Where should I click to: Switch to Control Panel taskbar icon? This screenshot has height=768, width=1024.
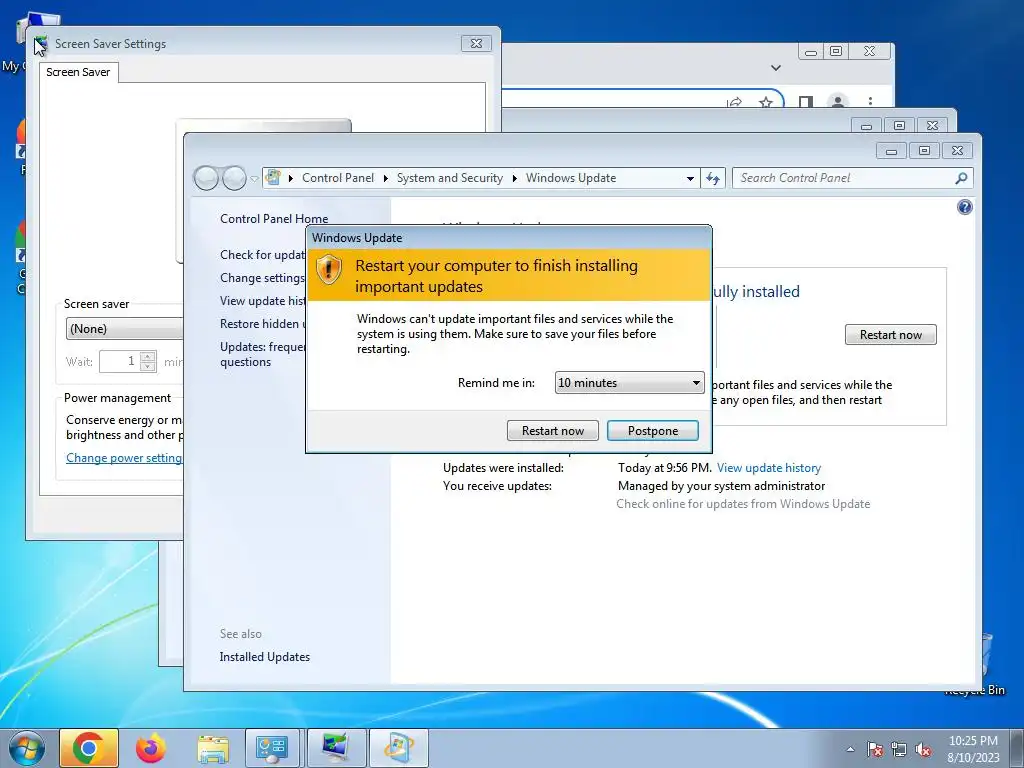coord(272,748)
